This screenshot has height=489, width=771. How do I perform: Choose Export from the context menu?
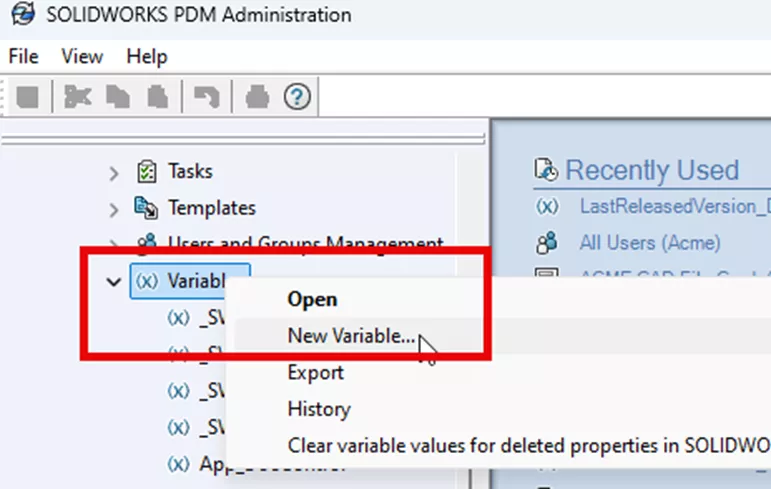click(315, 372)
